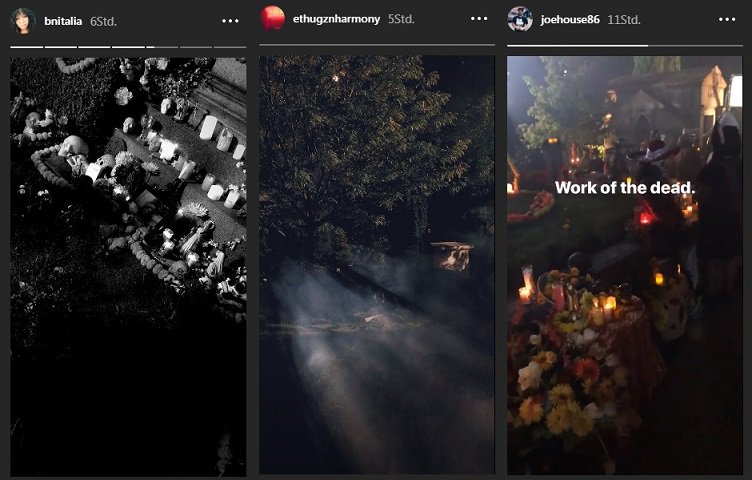
Task: Tap the black-and-white altar story image by bnitalia
Action: coord(129,267)
